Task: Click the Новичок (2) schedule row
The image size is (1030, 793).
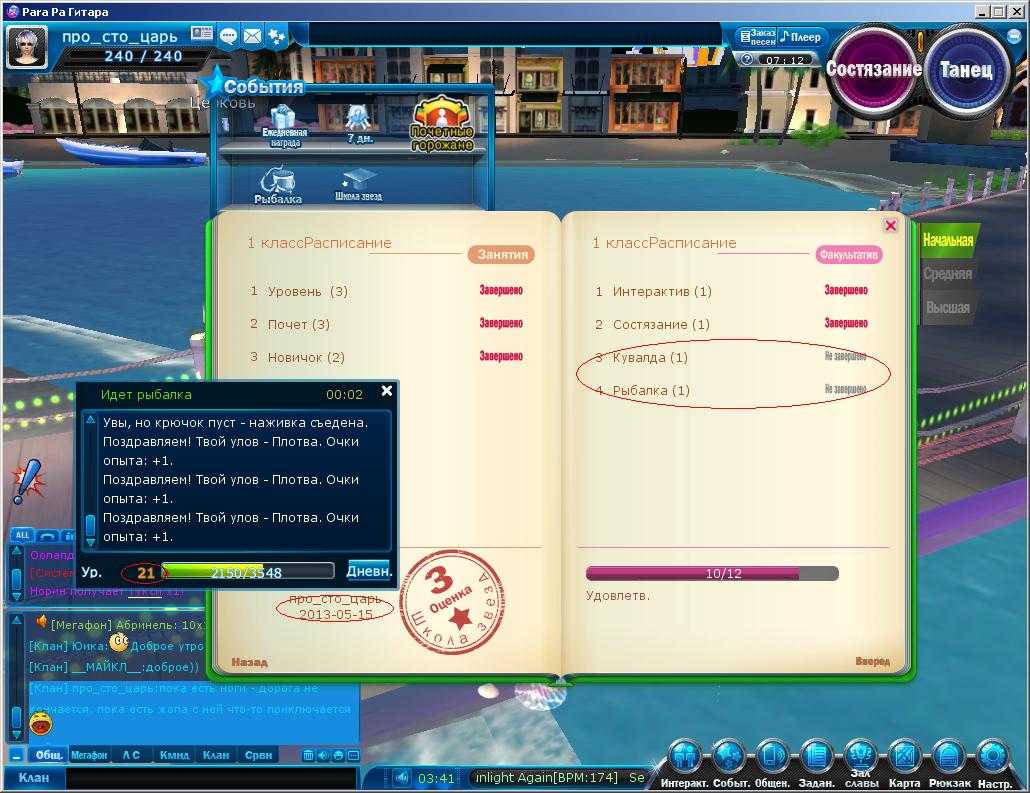Action: (386, 357)
